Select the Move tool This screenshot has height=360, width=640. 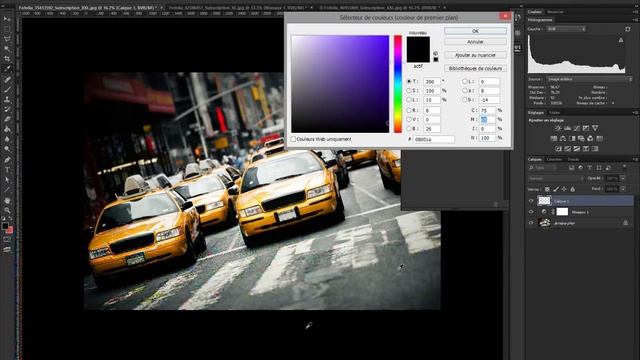(x=7, y=19)
